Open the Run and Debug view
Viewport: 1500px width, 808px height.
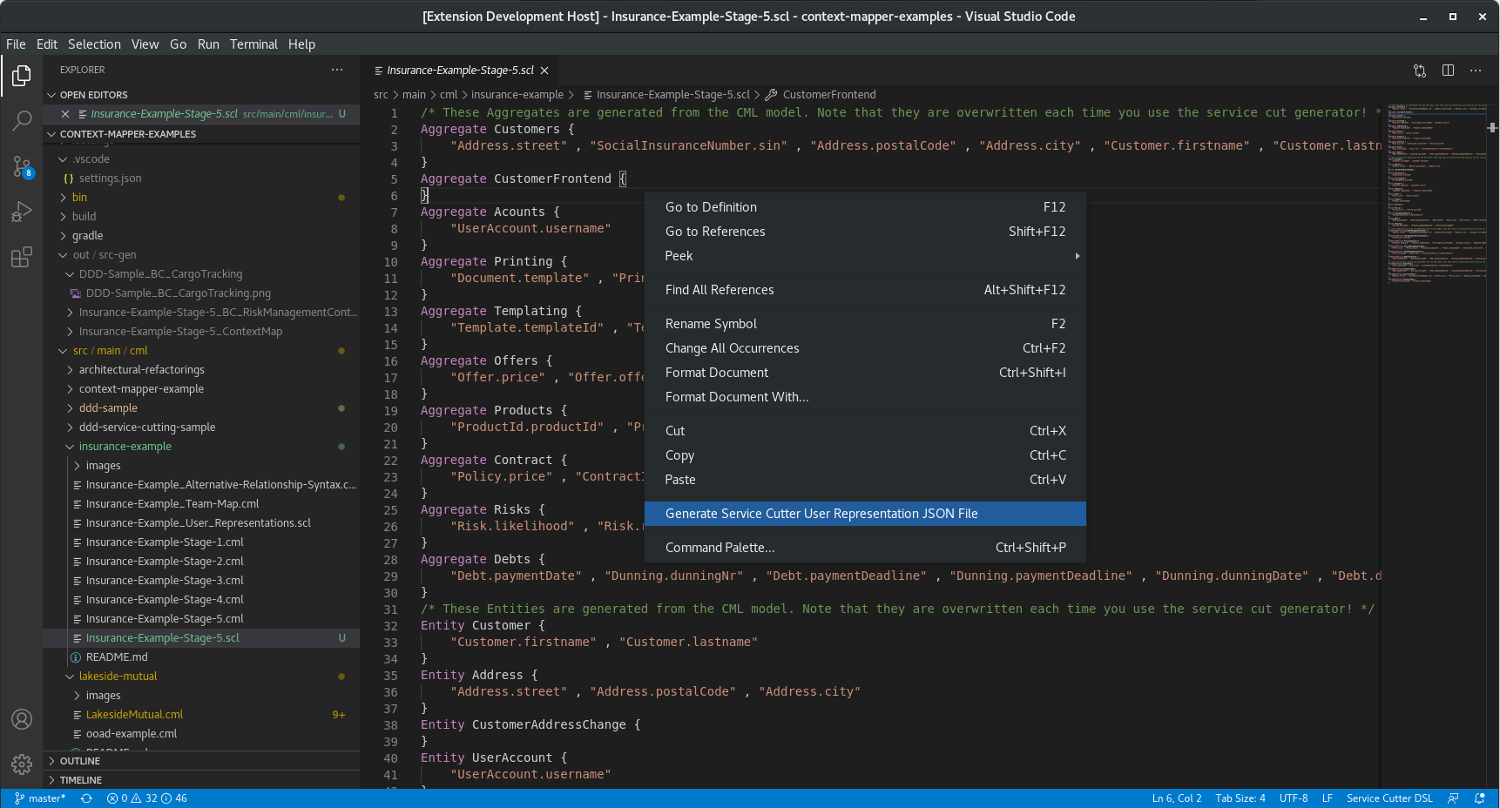(x=21, y=212)
